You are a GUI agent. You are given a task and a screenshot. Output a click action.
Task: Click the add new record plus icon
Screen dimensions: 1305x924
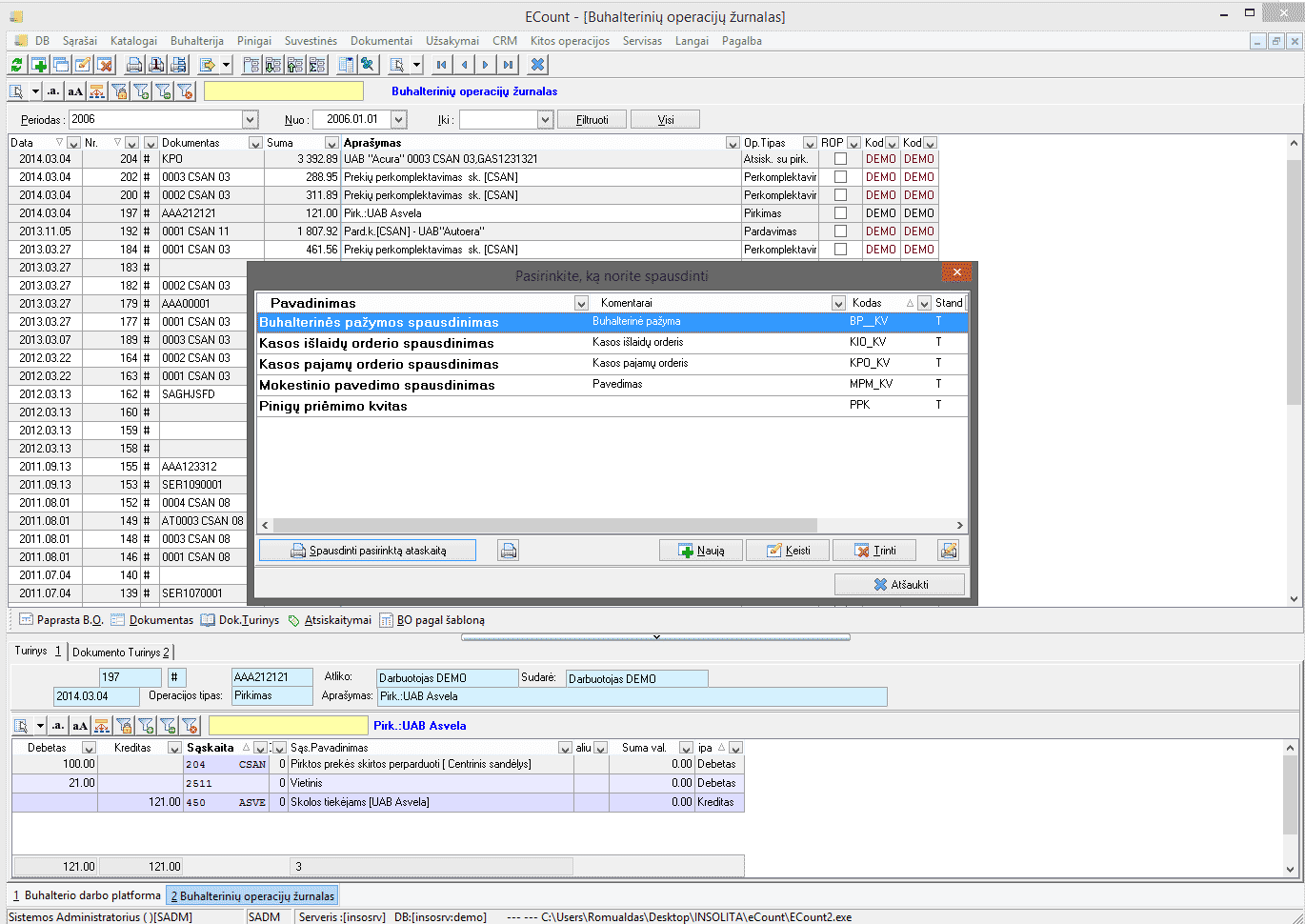click(39, 65)
